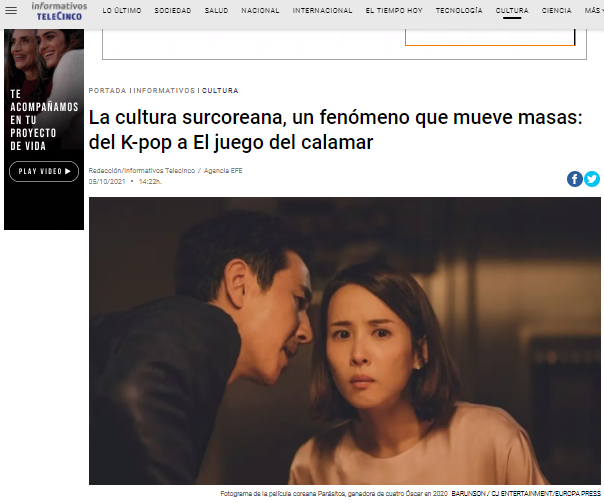Share article on Twitter
The height and width of the screenshot is (503, 604).
point(592,179)
